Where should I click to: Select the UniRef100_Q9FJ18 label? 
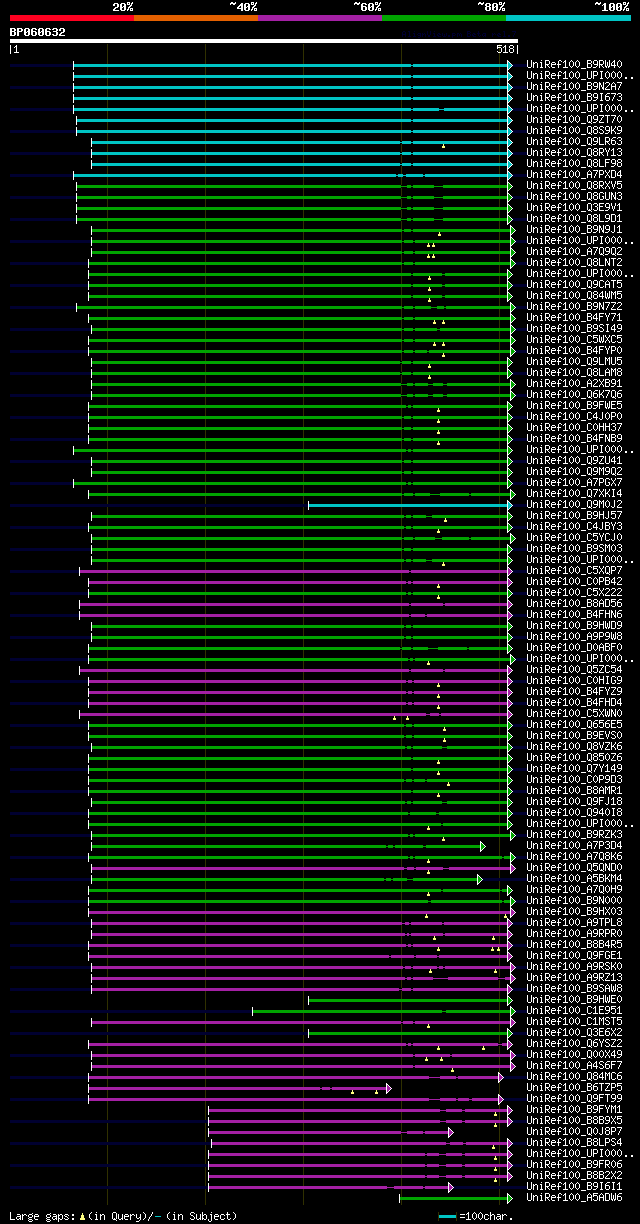[574, 802]
